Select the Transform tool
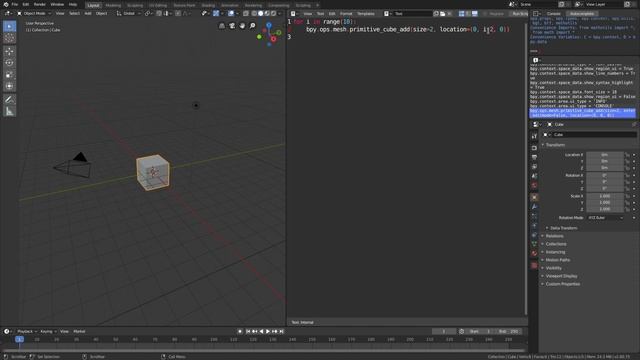 point(9,86)
